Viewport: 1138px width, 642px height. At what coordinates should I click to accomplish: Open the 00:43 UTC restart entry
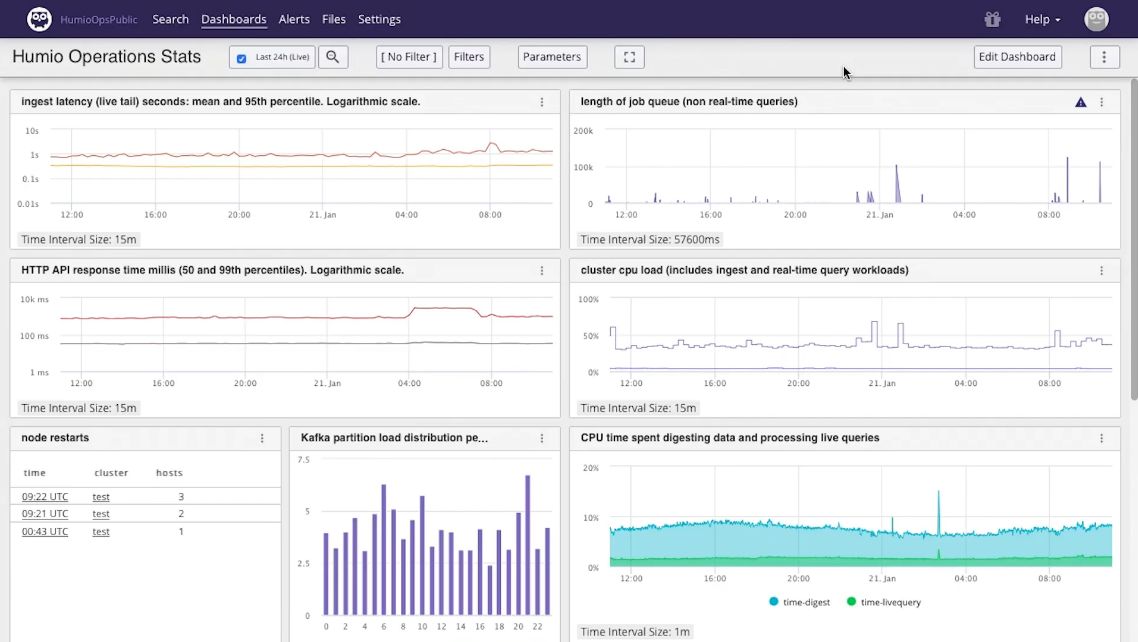[45, 532]
